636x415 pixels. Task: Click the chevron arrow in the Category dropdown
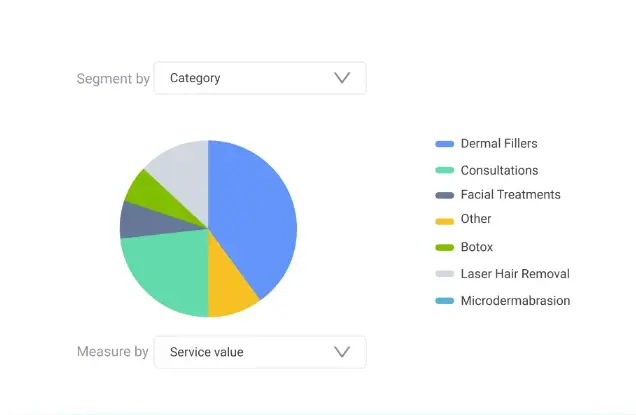(342, 78)
